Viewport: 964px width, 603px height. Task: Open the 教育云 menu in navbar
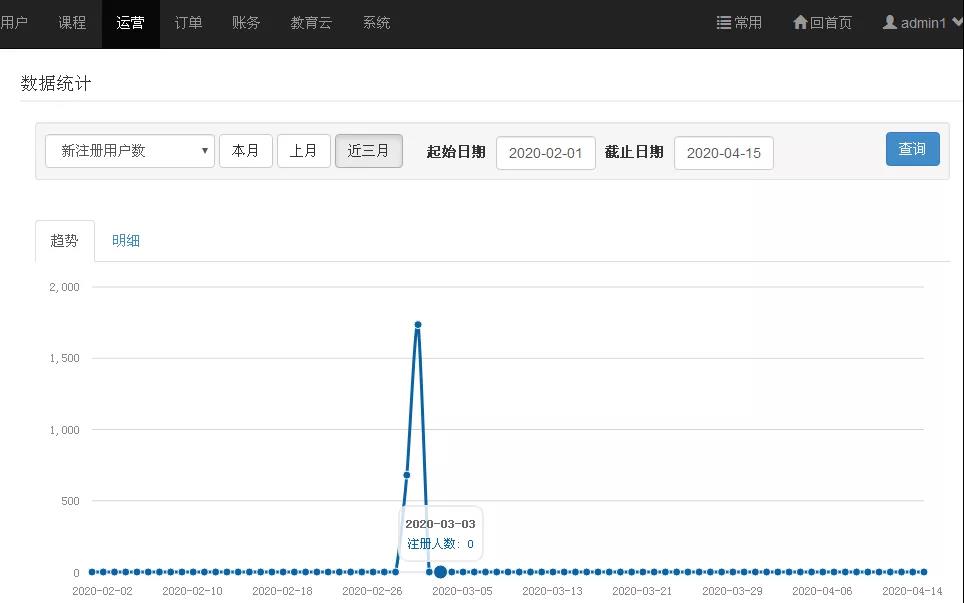pos(311,23)
